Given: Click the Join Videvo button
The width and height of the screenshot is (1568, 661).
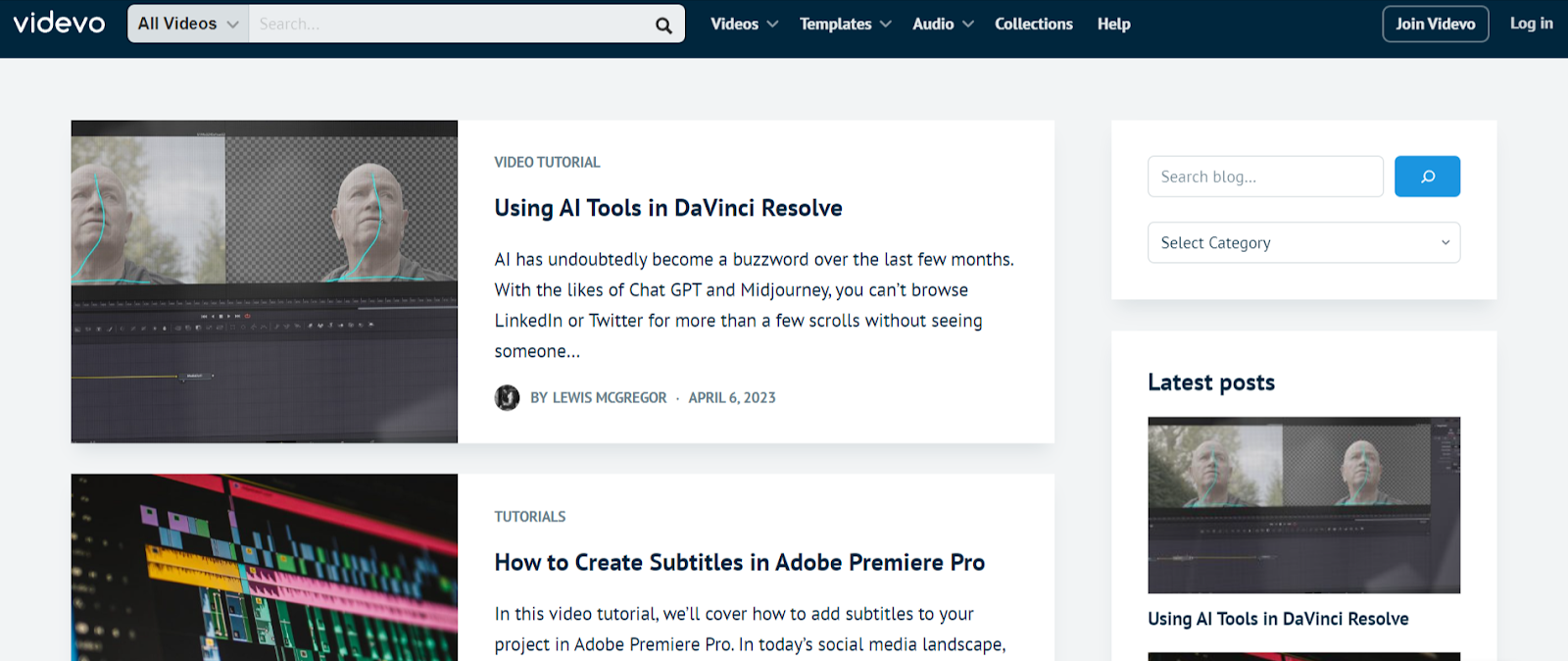Looking at the screenshot, I should (x=1435, y=24).
